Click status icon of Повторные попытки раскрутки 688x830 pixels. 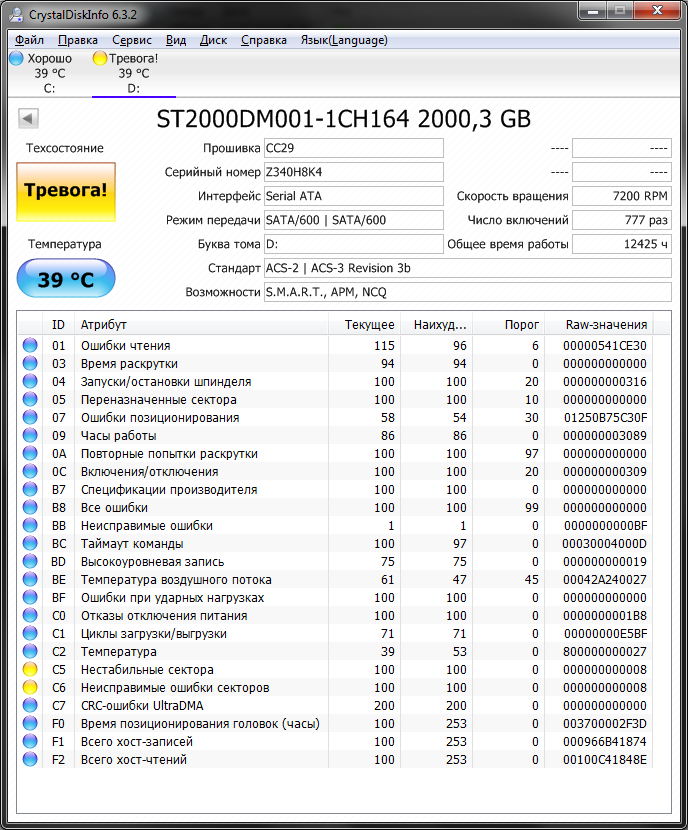coord(30,453)
